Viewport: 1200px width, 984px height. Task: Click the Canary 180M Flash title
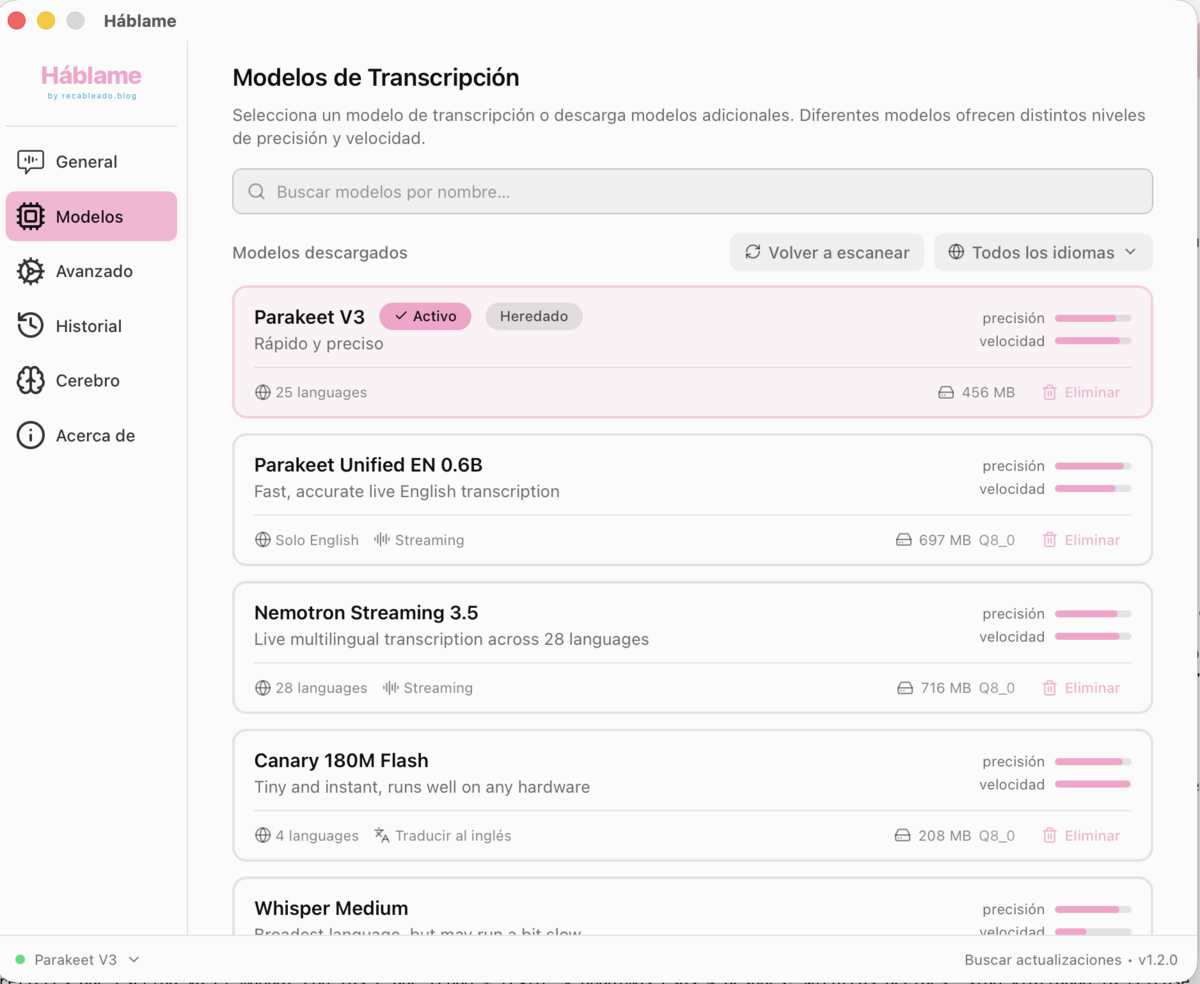[x=341, y=761]
